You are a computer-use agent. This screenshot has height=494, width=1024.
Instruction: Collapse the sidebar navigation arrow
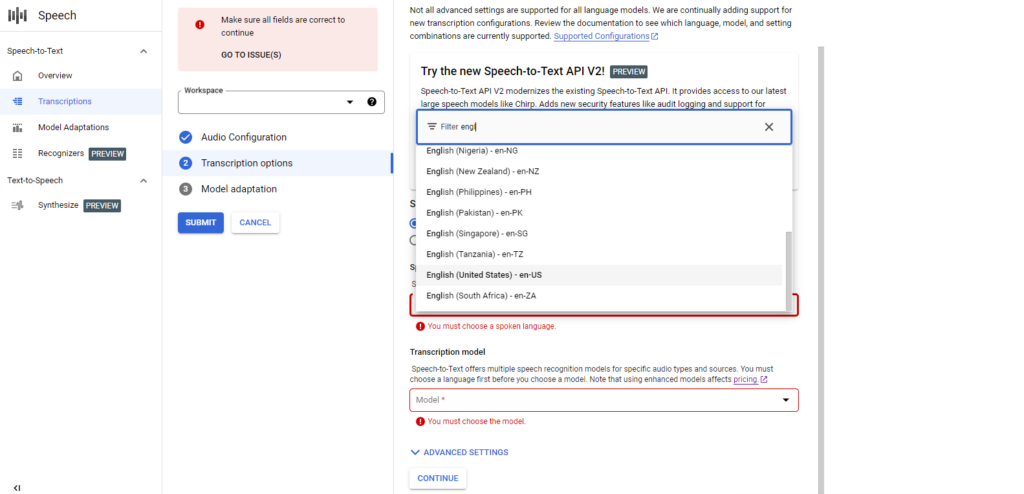pos(17,487)
